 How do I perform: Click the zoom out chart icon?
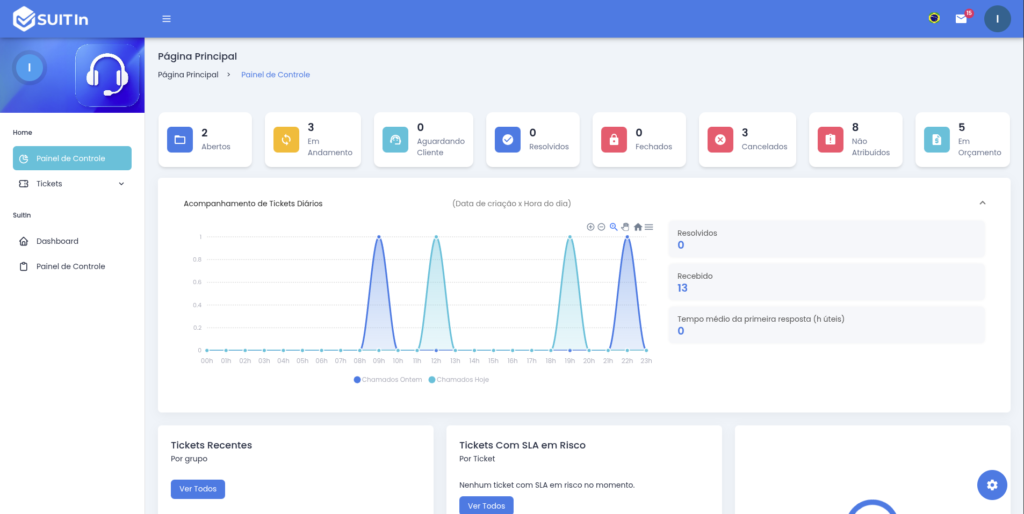pos(601,227)
